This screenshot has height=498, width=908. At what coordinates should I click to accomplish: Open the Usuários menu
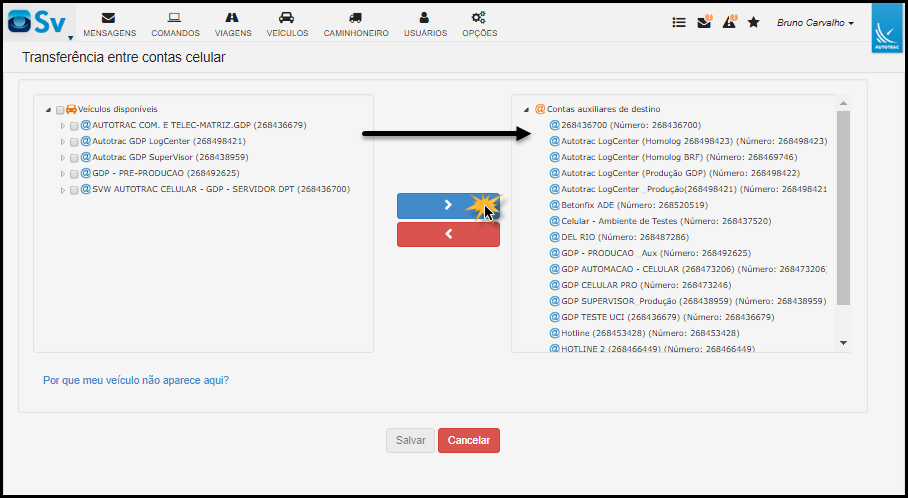[425, 25]
